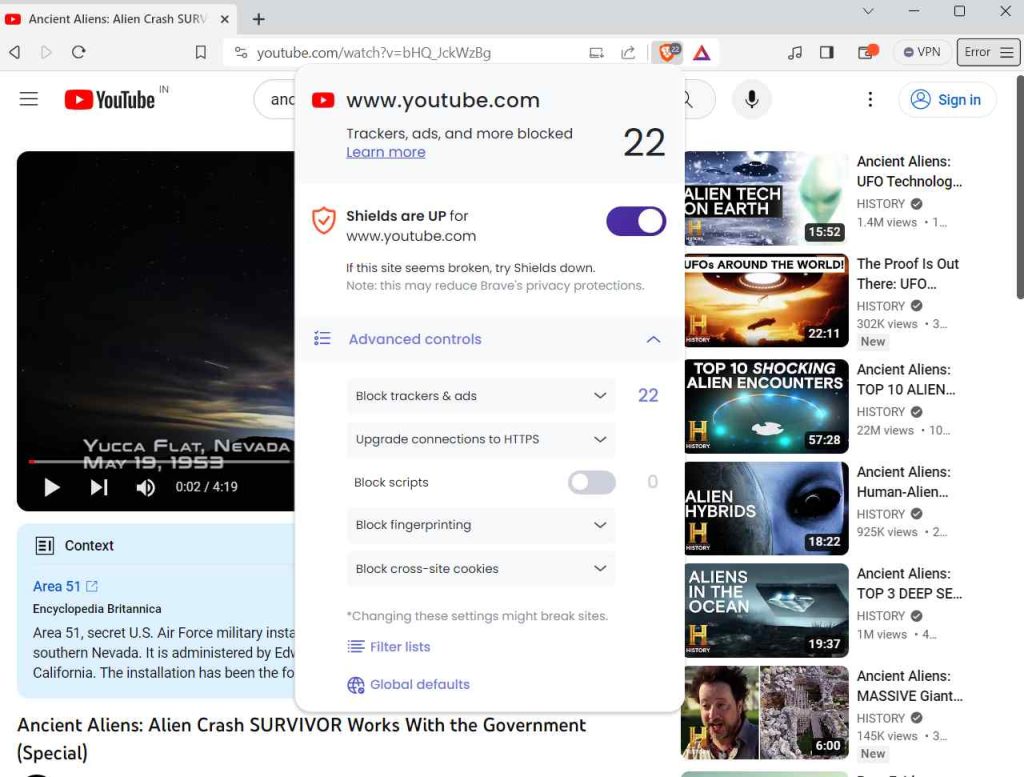This screenshot has width=1024, height=777.
Task: Open the Error browser menu button
Action: click(988, 52)
